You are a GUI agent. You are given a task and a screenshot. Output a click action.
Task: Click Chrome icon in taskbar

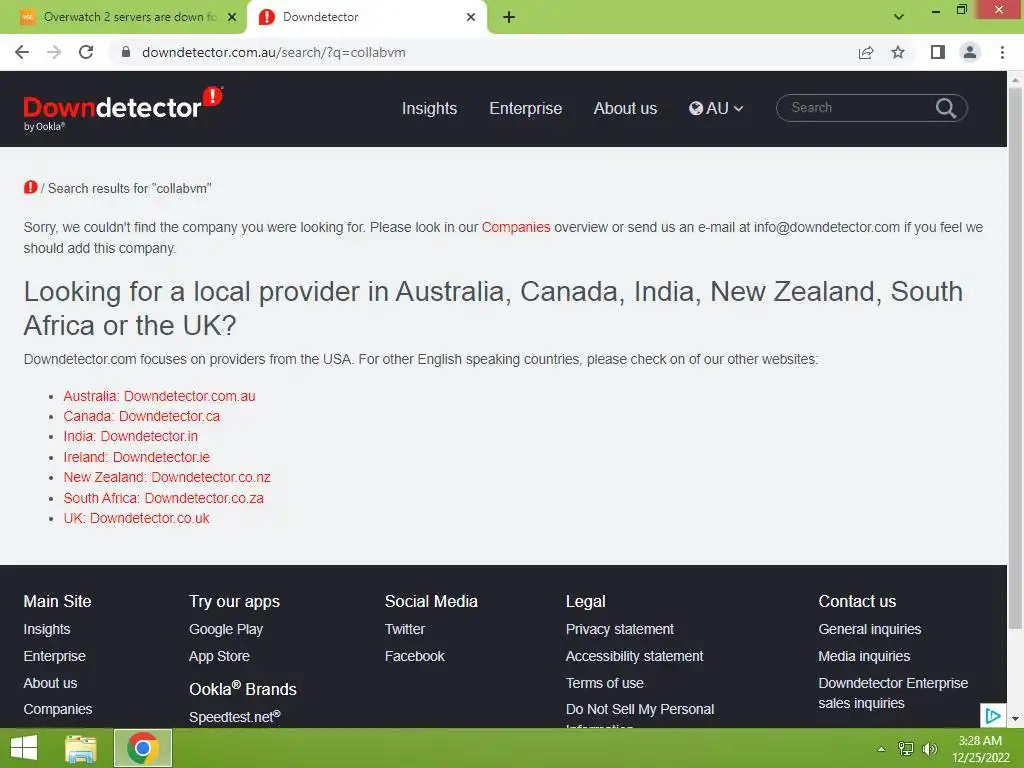143,748
